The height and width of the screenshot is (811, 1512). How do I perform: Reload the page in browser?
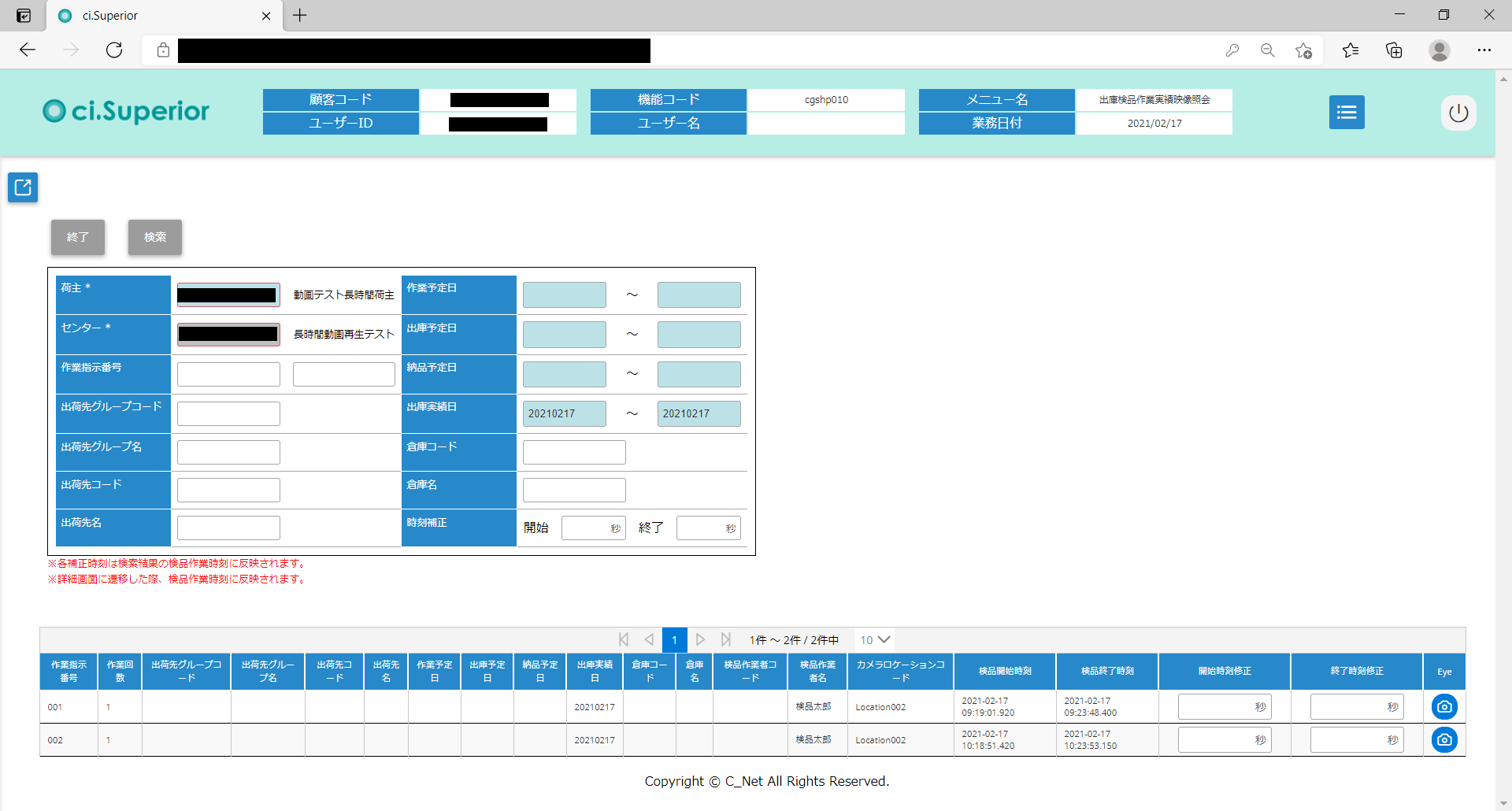pyautogui.click(x=114, y=50)
